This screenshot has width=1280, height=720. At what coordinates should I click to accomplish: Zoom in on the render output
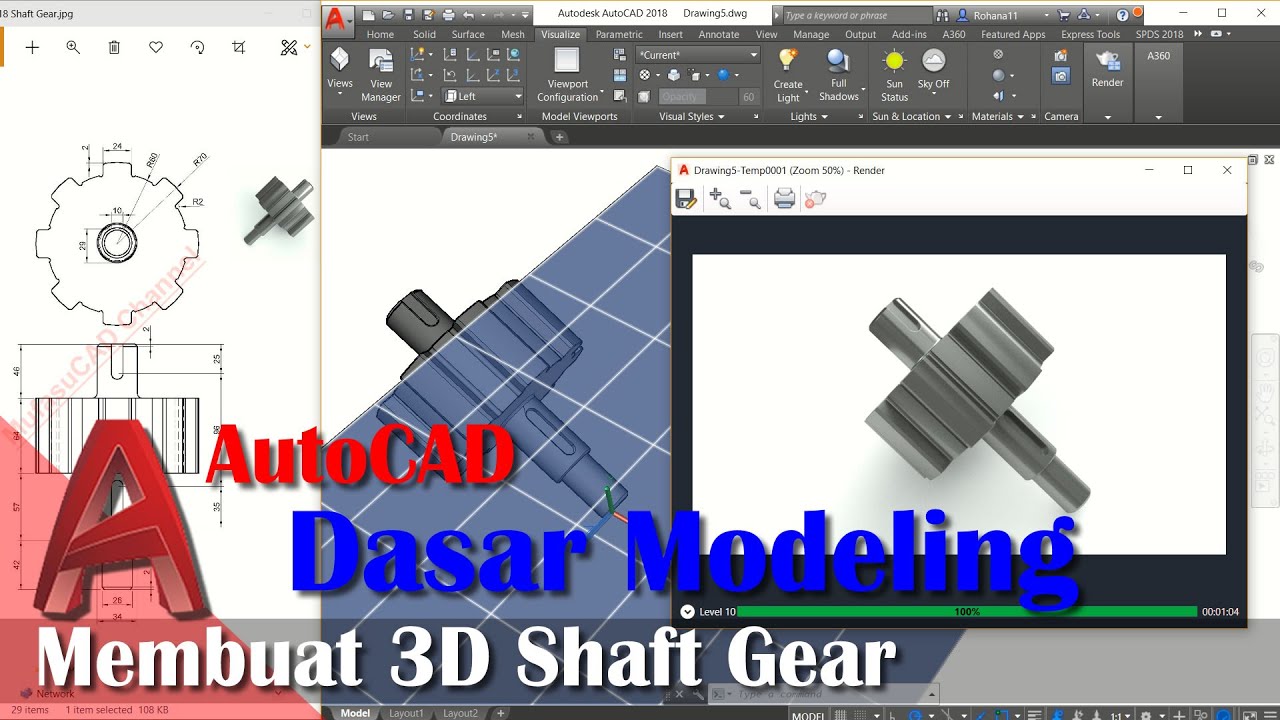click(x=719, y=199)
